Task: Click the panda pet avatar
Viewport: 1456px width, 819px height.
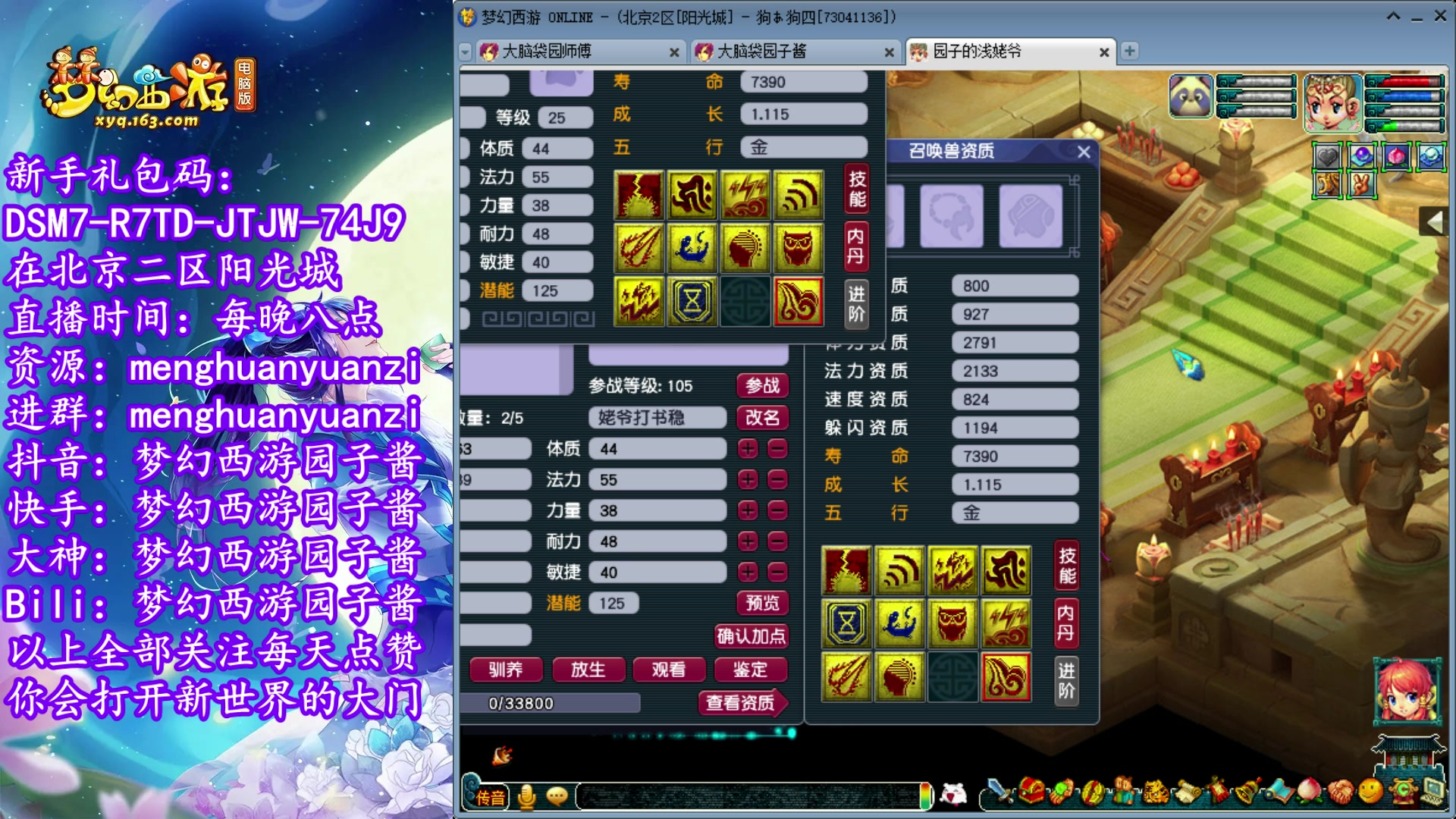Action: coord(1191,96)
